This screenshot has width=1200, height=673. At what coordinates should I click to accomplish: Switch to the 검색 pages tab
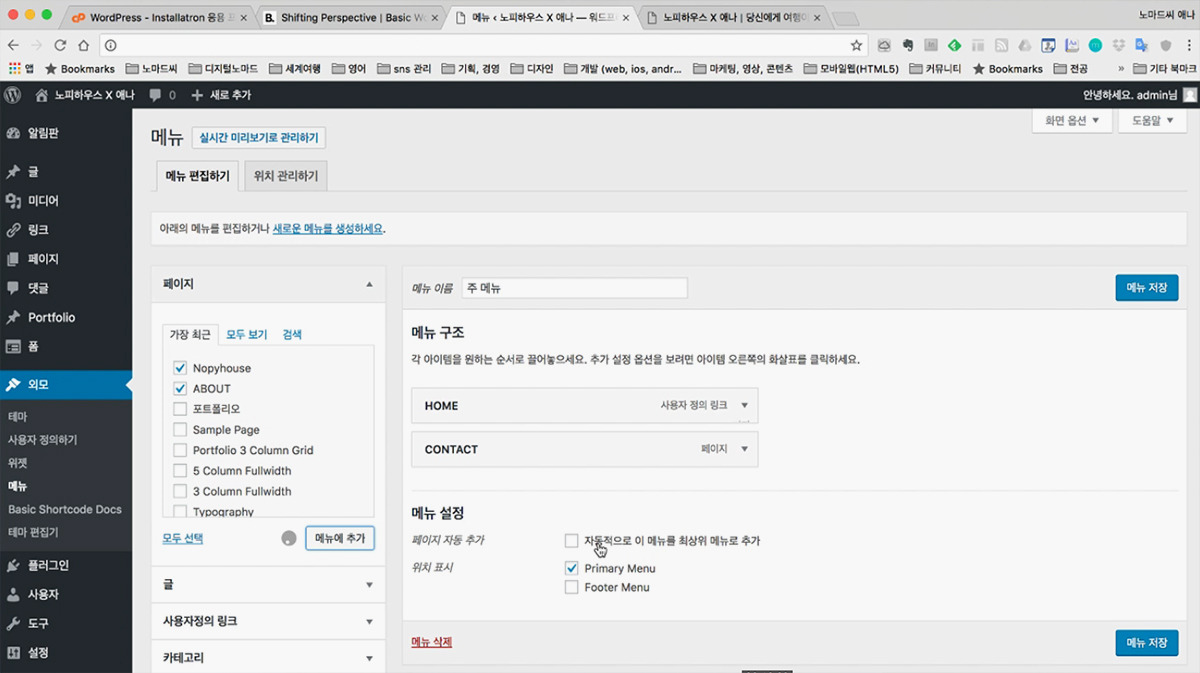click(x=292, y=334)
